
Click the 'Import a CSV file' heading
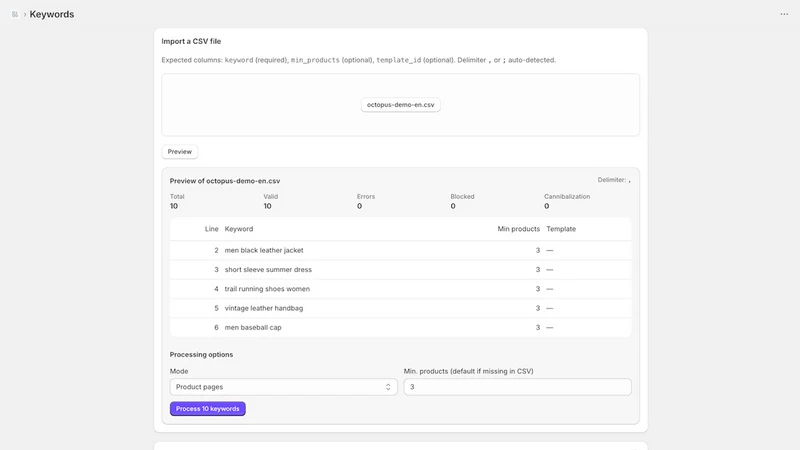pos(191,41)
